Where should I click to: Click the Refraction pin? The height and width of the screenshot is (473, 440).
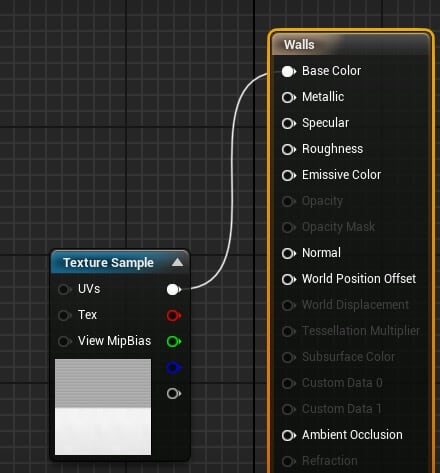(x=289, y=461)
